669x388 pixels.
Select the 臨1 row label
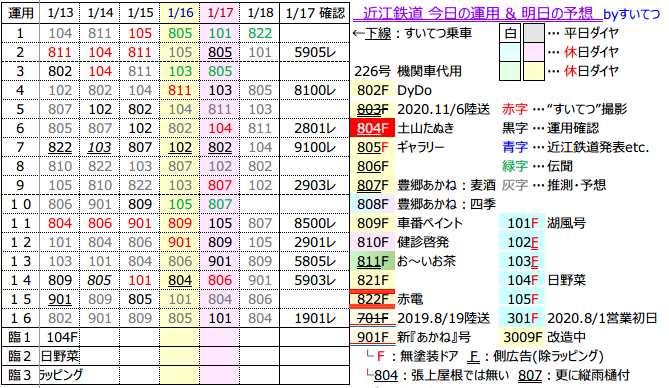pyautogui.click(x=20, y=337)
